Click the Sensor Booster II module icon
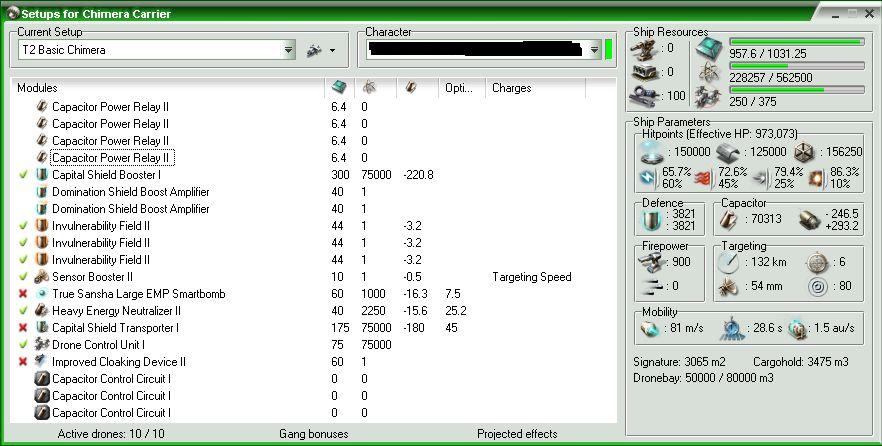The width and height of the screenshot is (882, 446). click(x=42, y=277)
